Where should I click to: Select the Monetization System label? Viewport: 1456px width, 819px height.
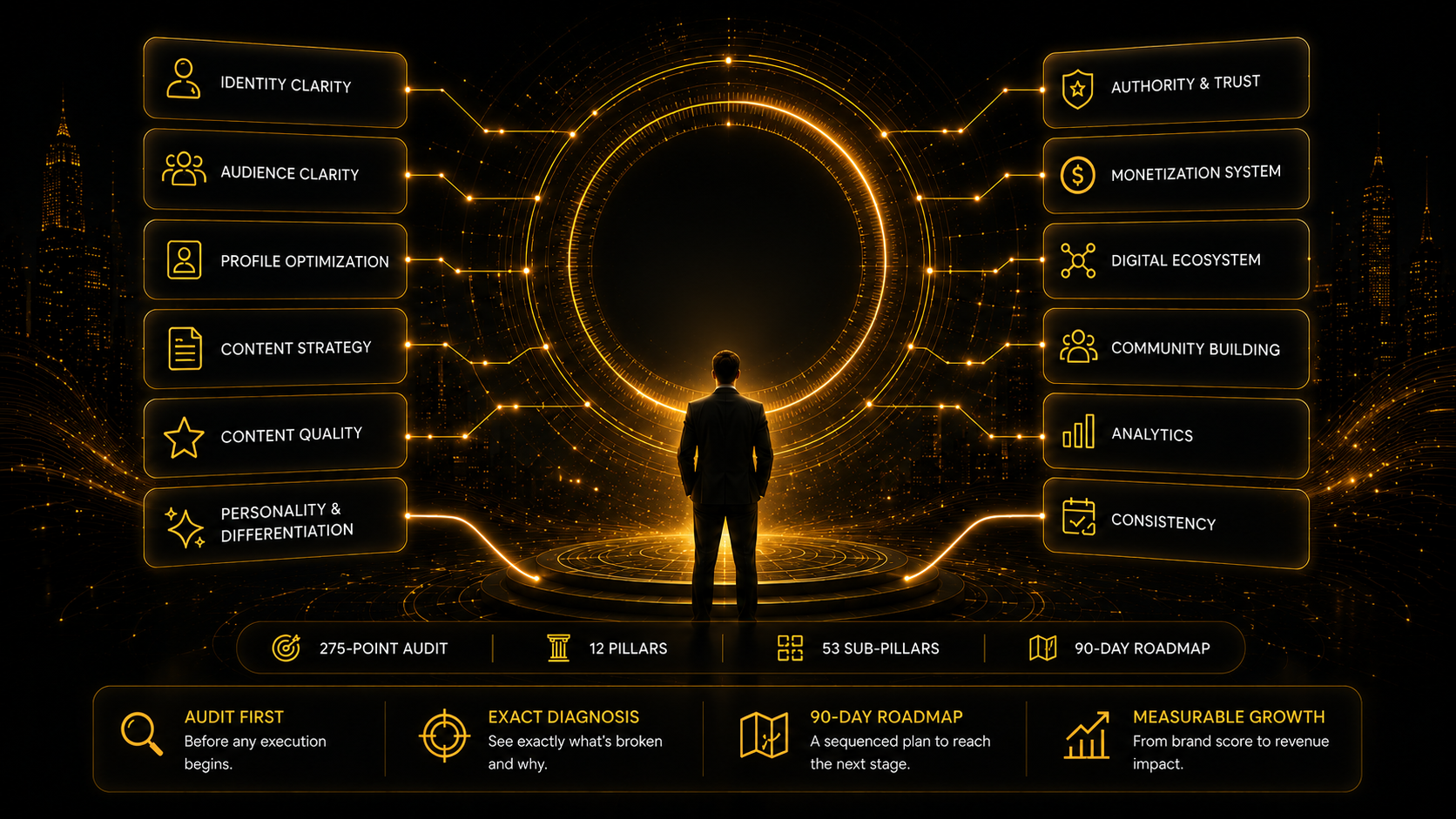pos(1196,172)
